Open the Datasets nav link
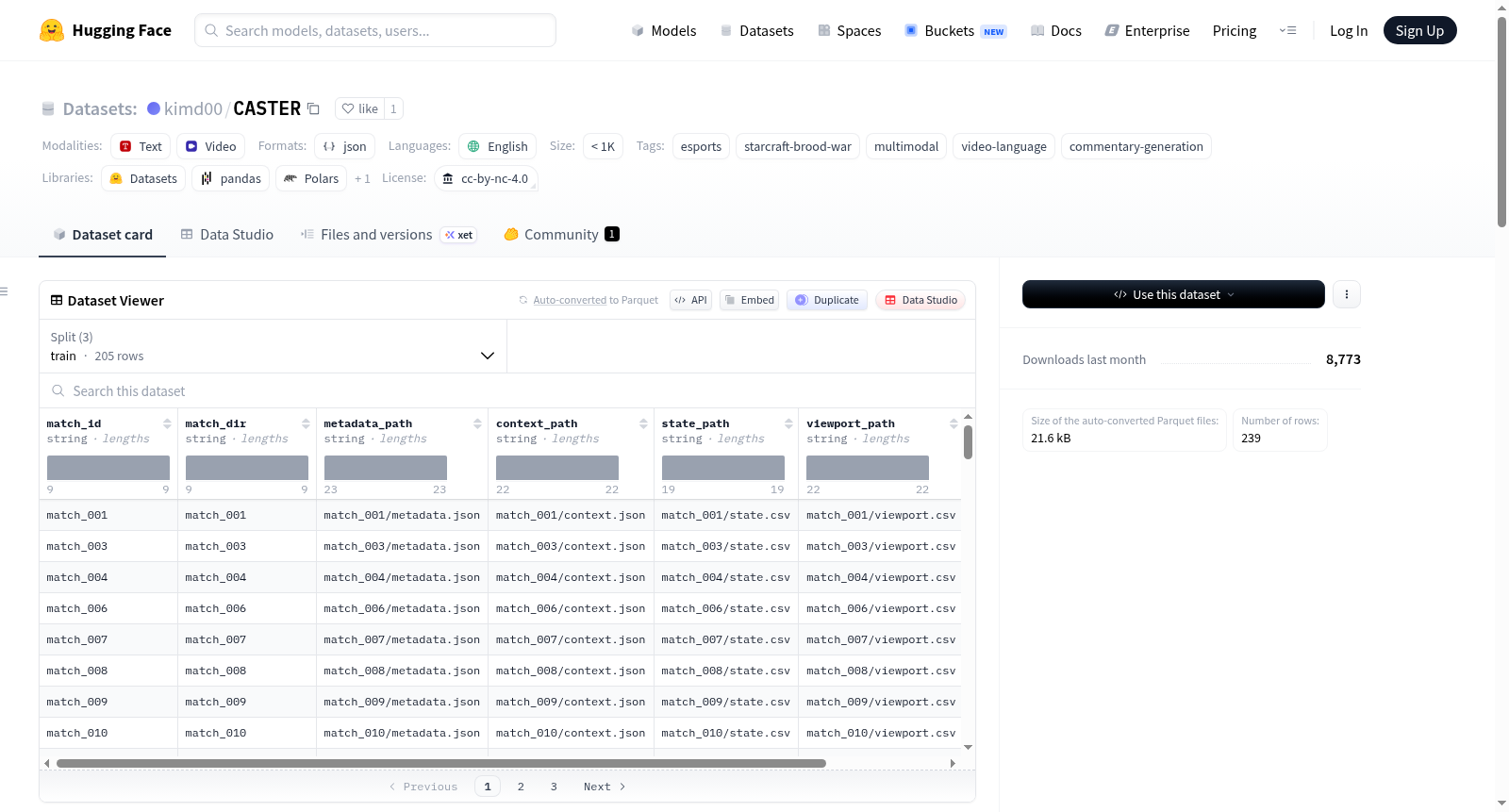The width and height of the screenshot is (1509, 812). 756,30
